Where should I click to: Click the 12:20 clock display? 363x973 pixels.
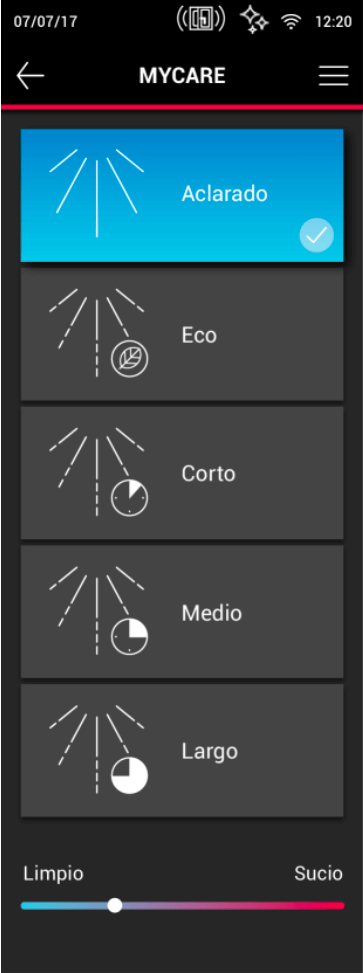333,22
